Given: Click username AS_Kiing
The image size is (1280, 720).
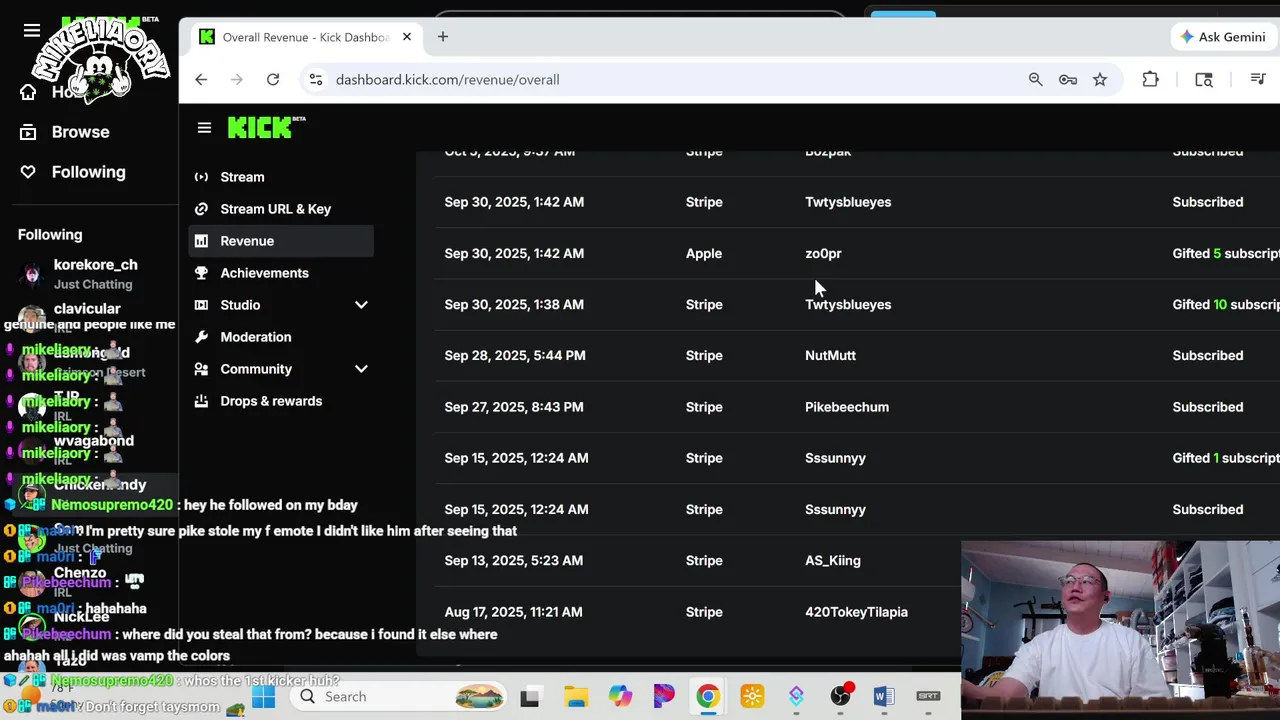Looking at the screenshot, I should click(x=833, y=561).
